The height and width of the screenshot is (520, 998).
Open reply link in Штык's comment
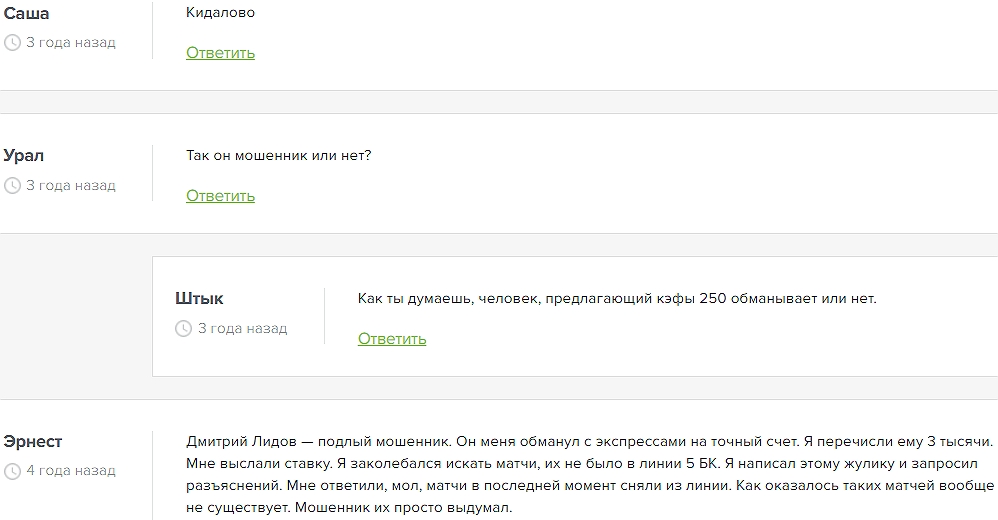click(x=392, y=339)
